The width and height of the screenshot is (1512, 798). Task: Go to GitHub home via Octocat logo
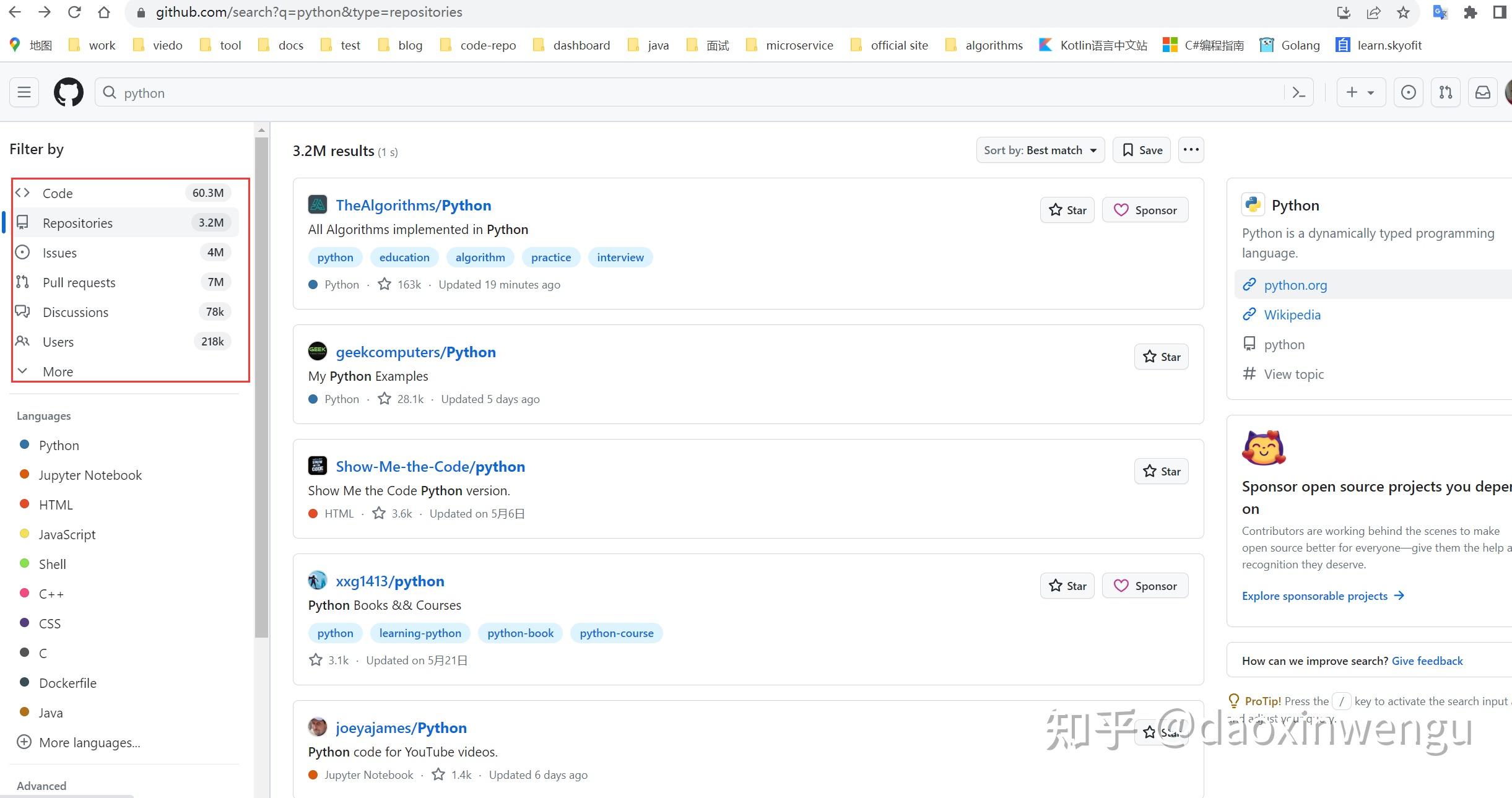[x=68, y=92]
